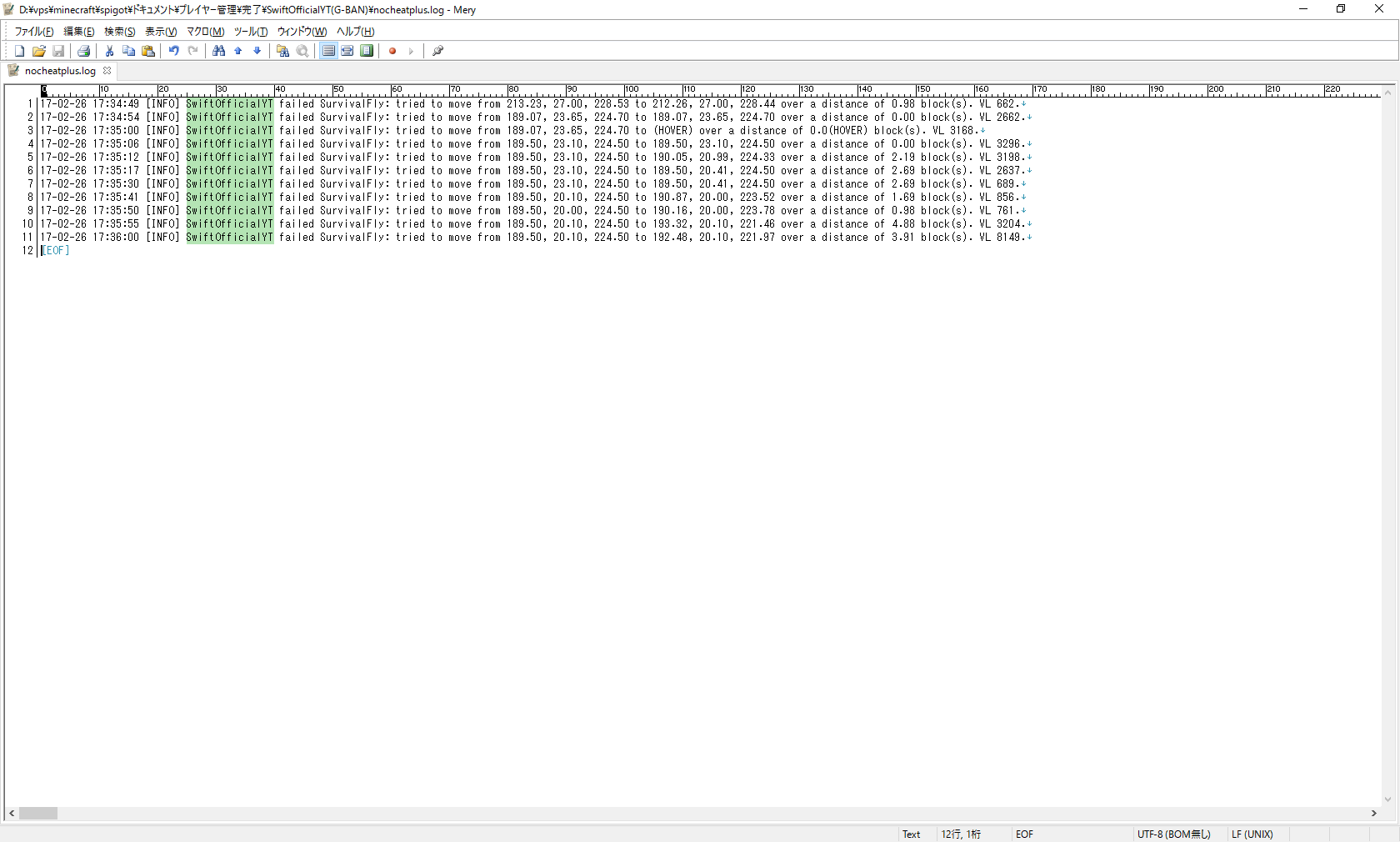
Task: Cut the selection with the scissors icon
Action: coord(109,51)
